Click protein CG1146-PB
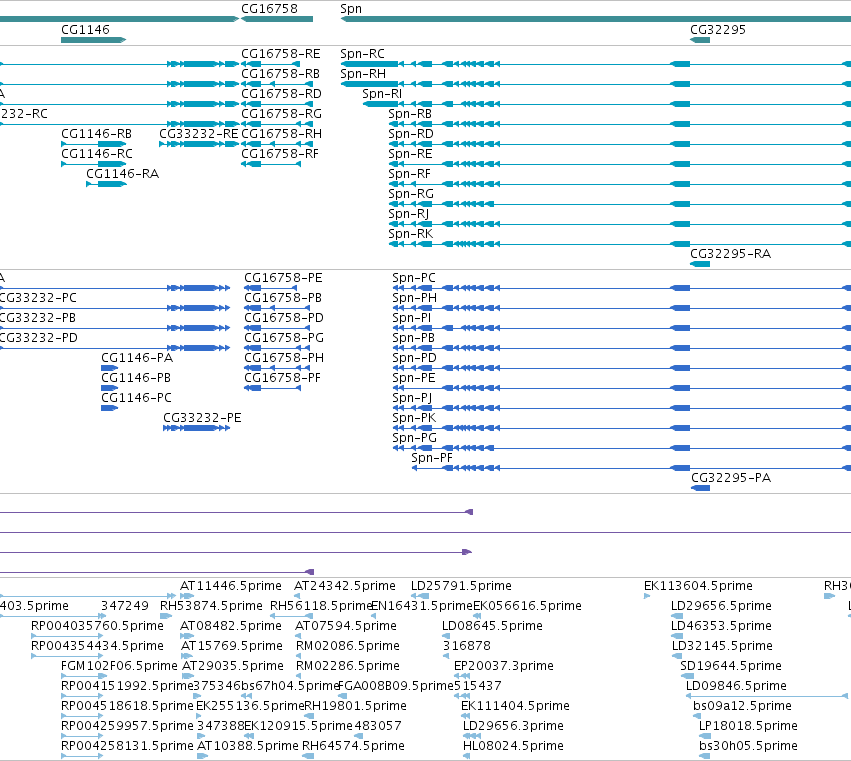The width and height of the screenshot is (851, 761). [136, 378]
